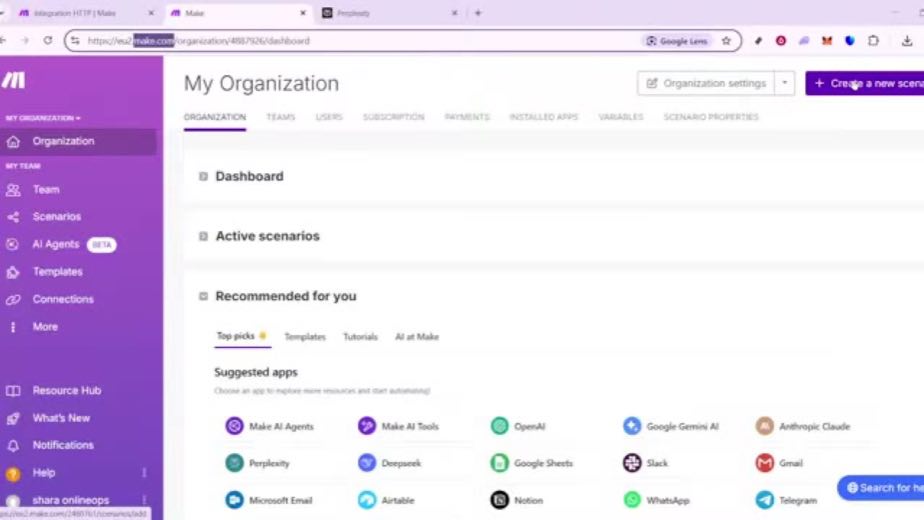Click the browser address bar URL

click(199, 41)
